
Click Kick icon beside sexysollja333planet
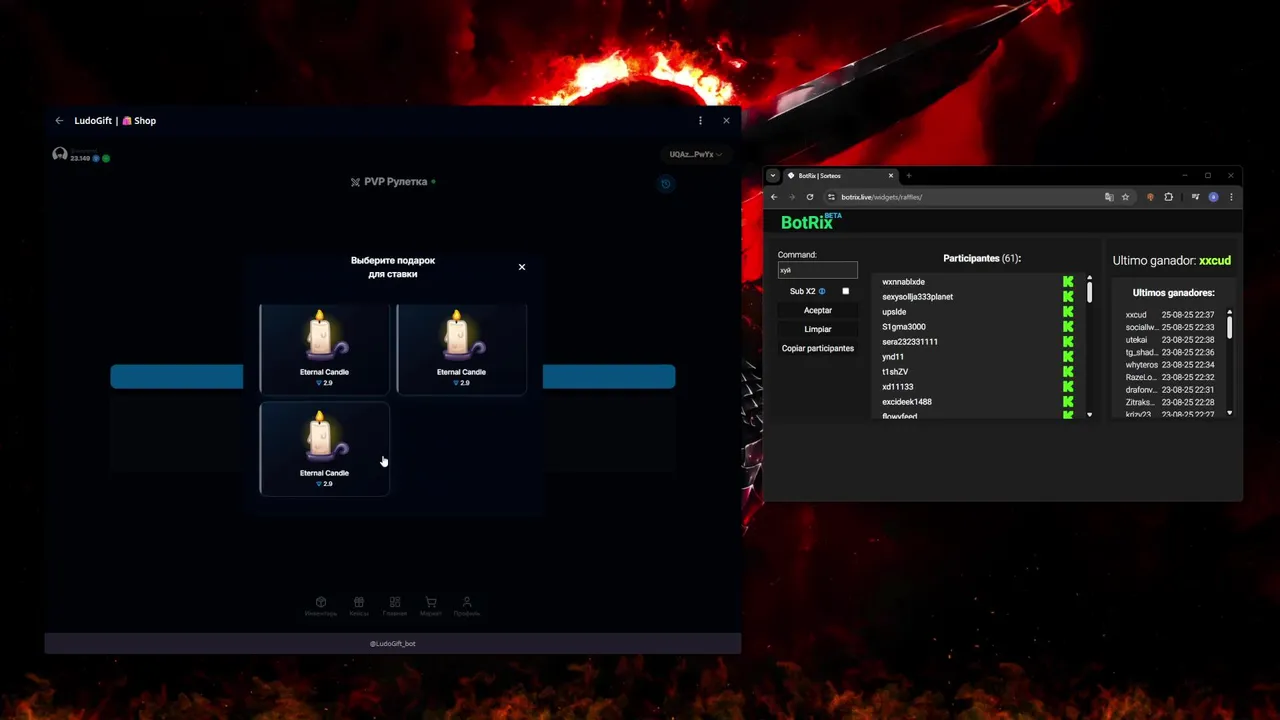1068,296
